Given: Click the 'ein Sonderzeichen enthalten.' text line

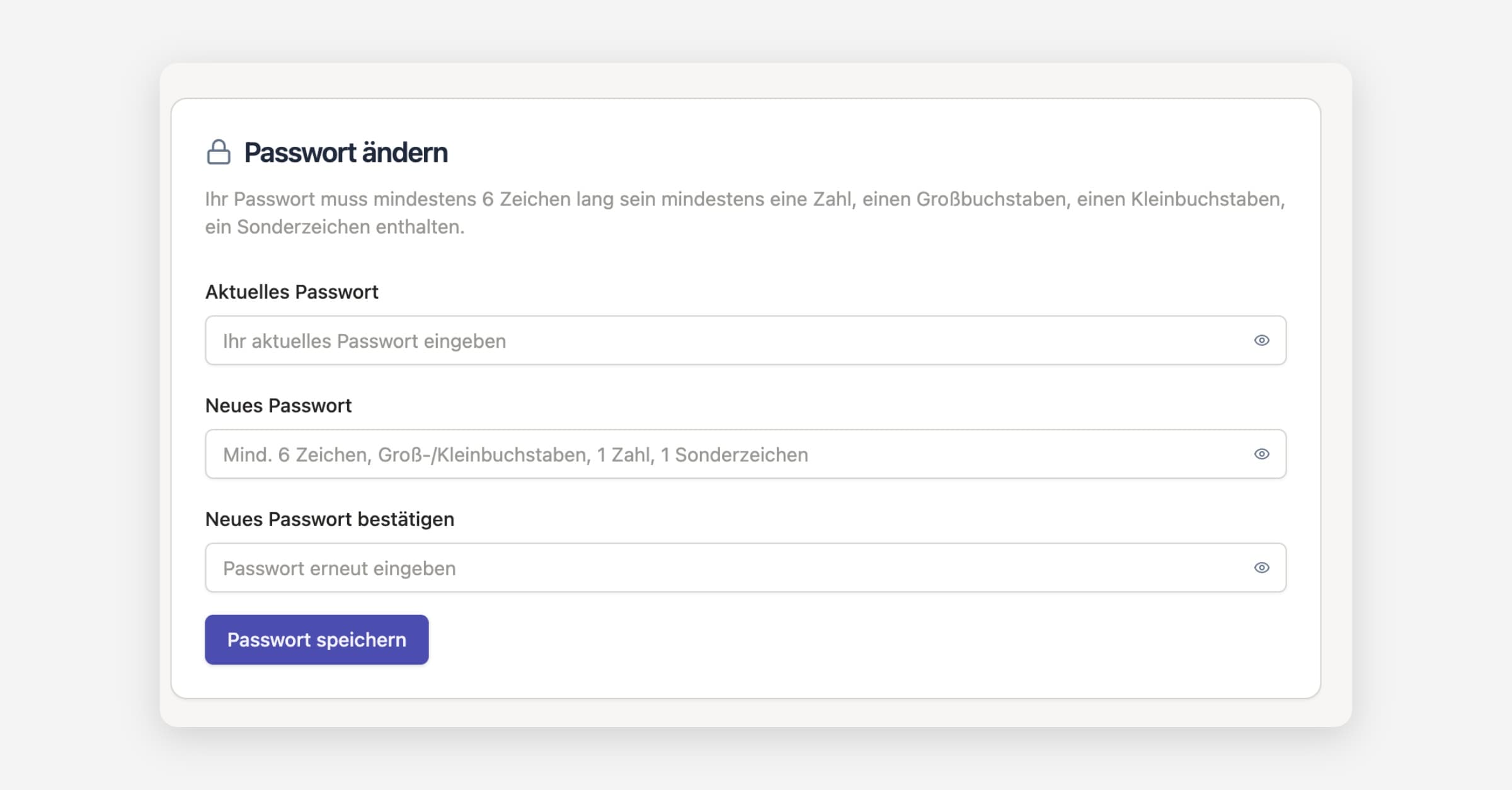Looking at the screenshot, I should [335, 227].
